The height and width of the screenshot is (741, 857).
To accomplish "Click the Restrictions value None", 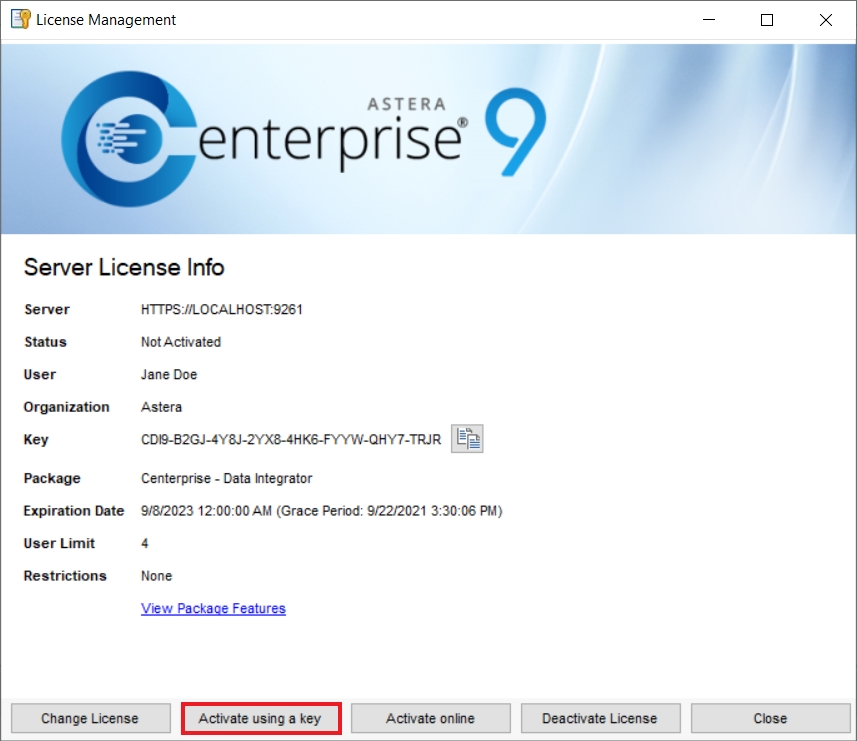I will 156,576.
